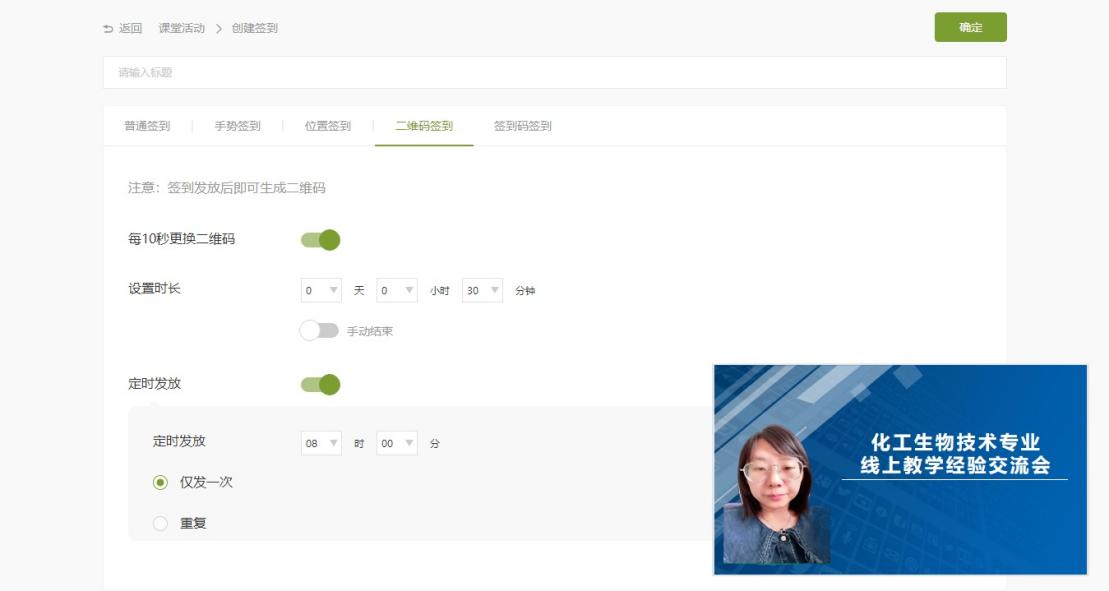Click the 设置时长 label
1109x591 pixels.
coord(154,288)
